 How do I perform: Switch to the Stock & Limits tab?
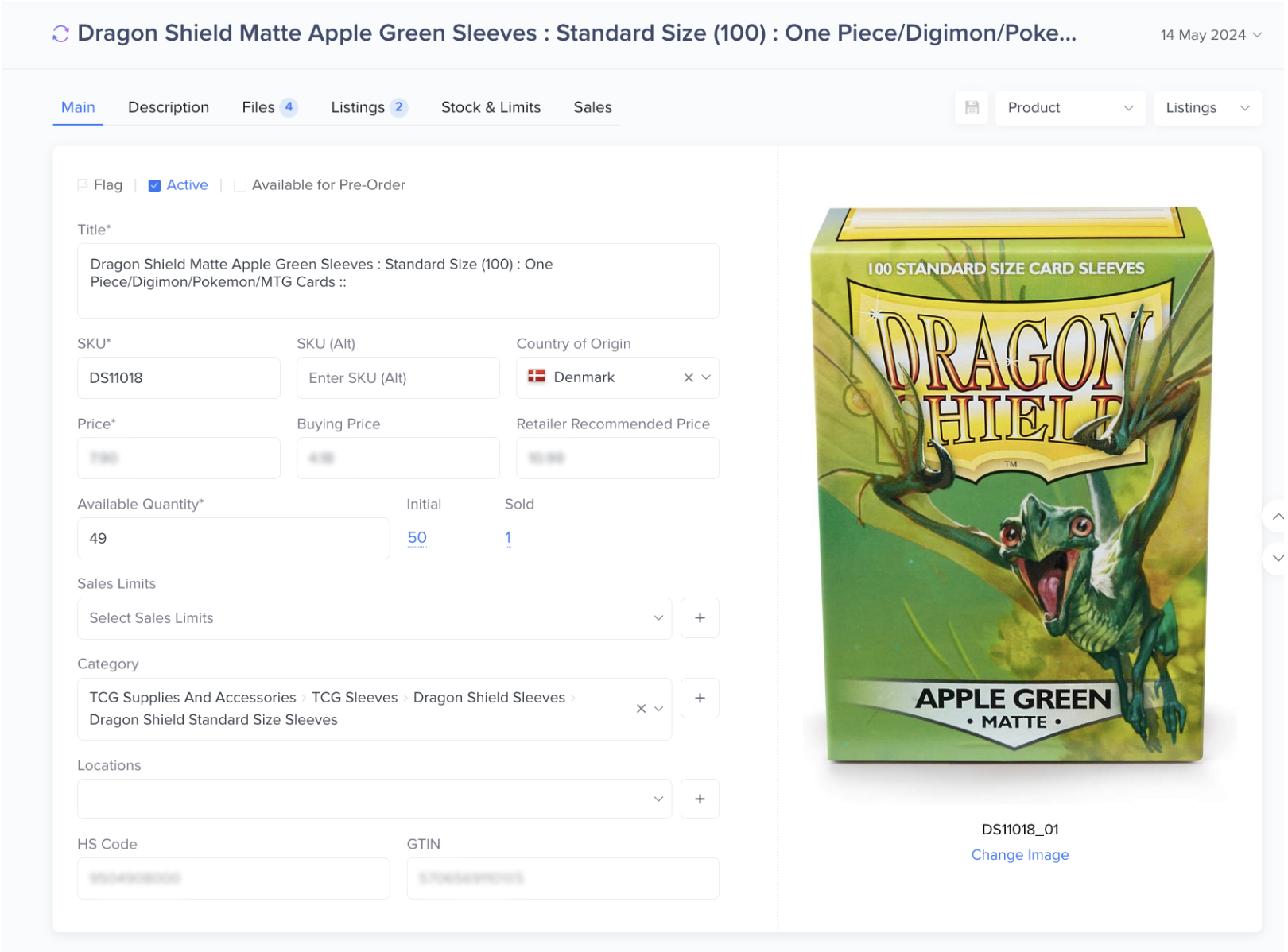click(491, 107)
